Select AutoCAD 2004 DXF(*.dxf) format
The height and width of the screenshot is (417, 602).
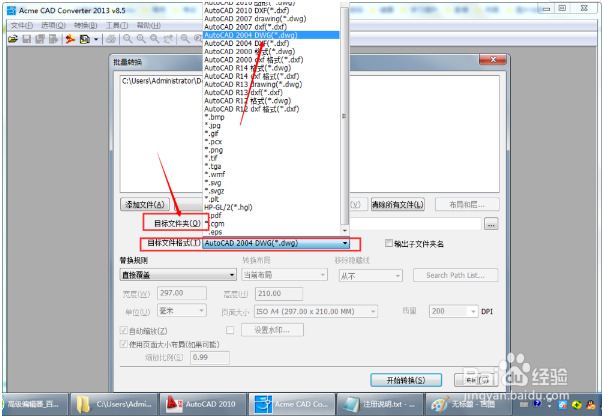(x=271, y=43)
